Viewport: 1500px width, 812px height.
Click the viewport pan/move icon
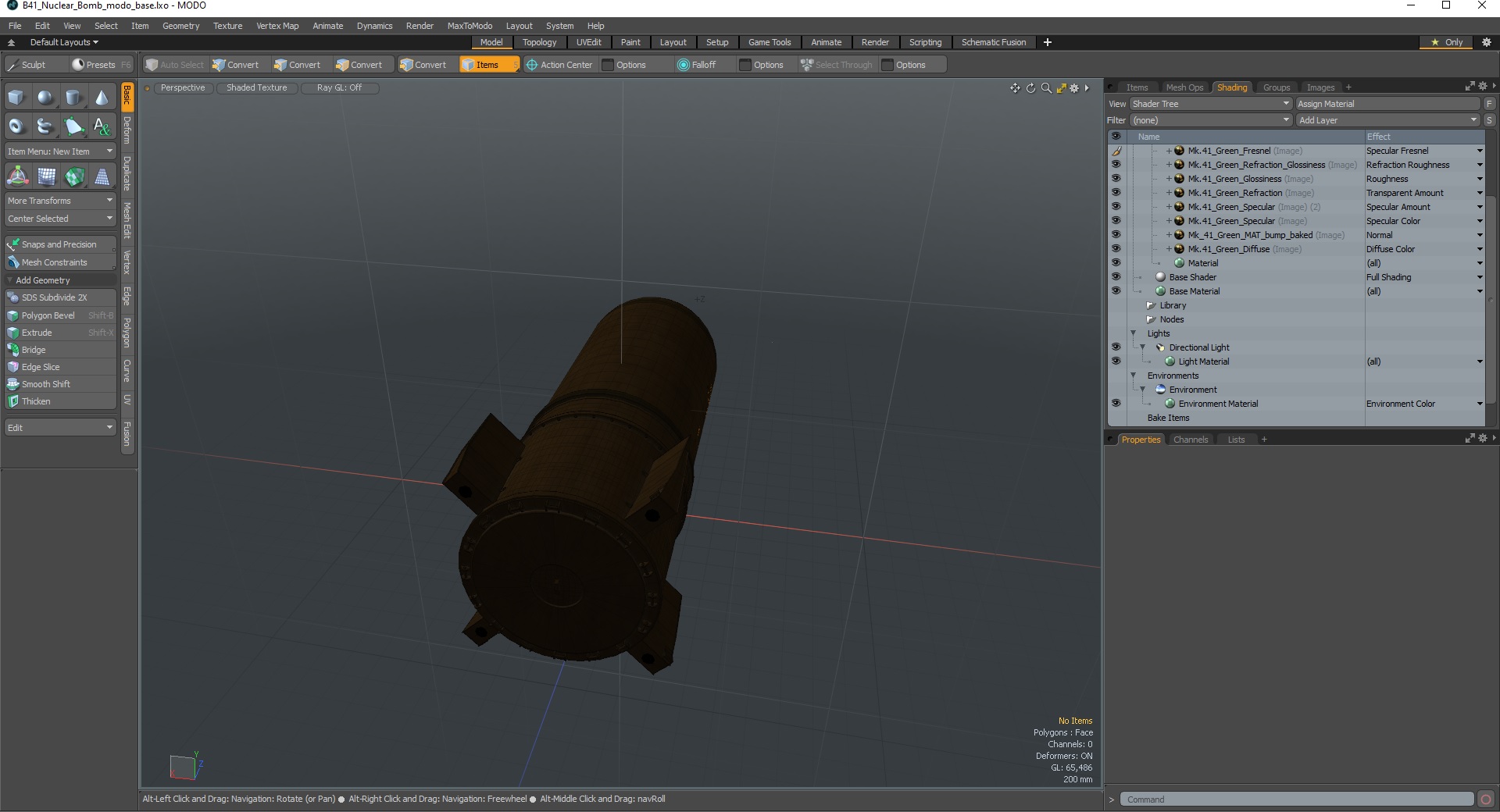click(x=1015, y=88)
